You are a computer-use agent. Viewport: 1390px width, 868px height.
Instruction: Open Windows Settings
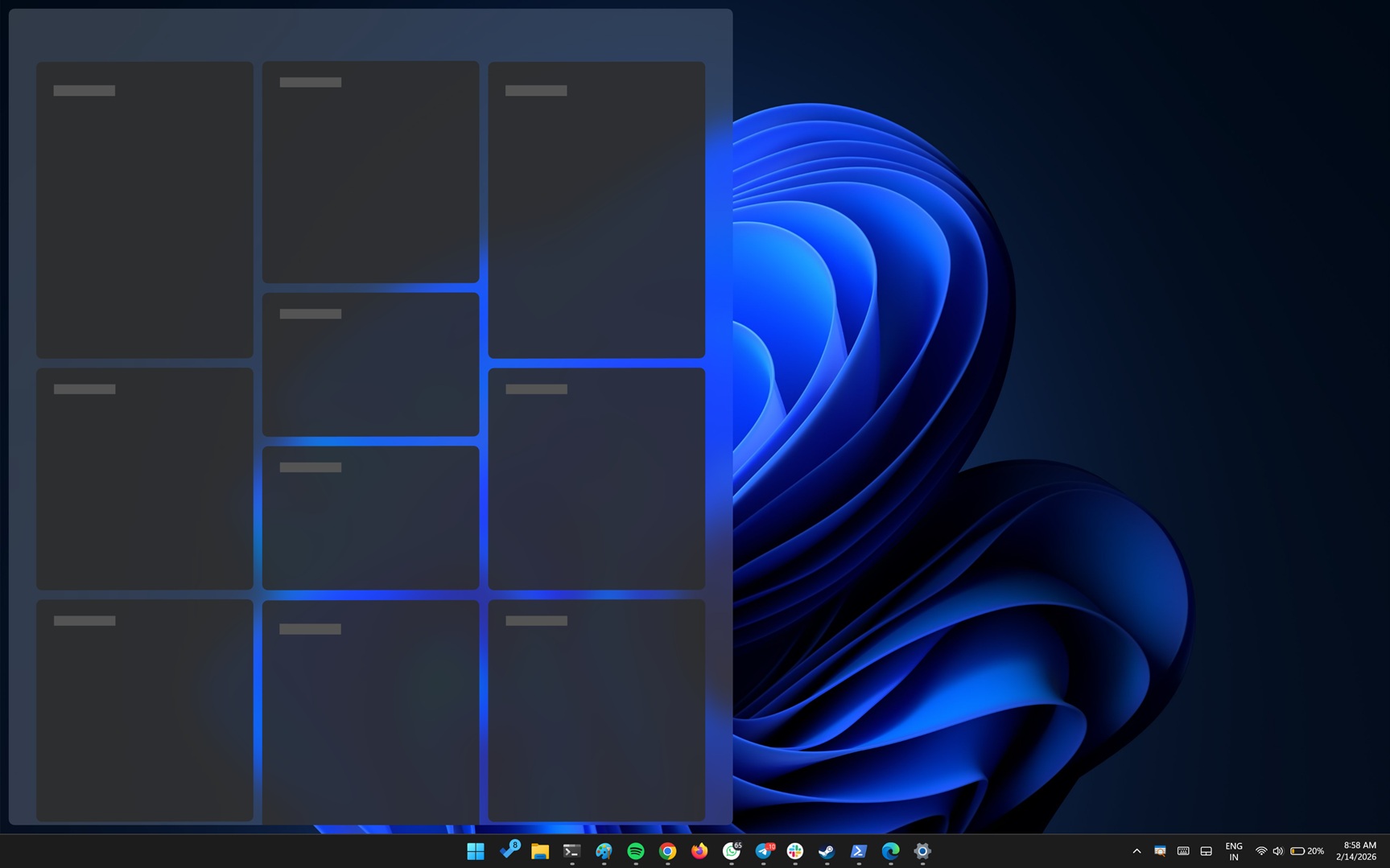tap(921, 850)
